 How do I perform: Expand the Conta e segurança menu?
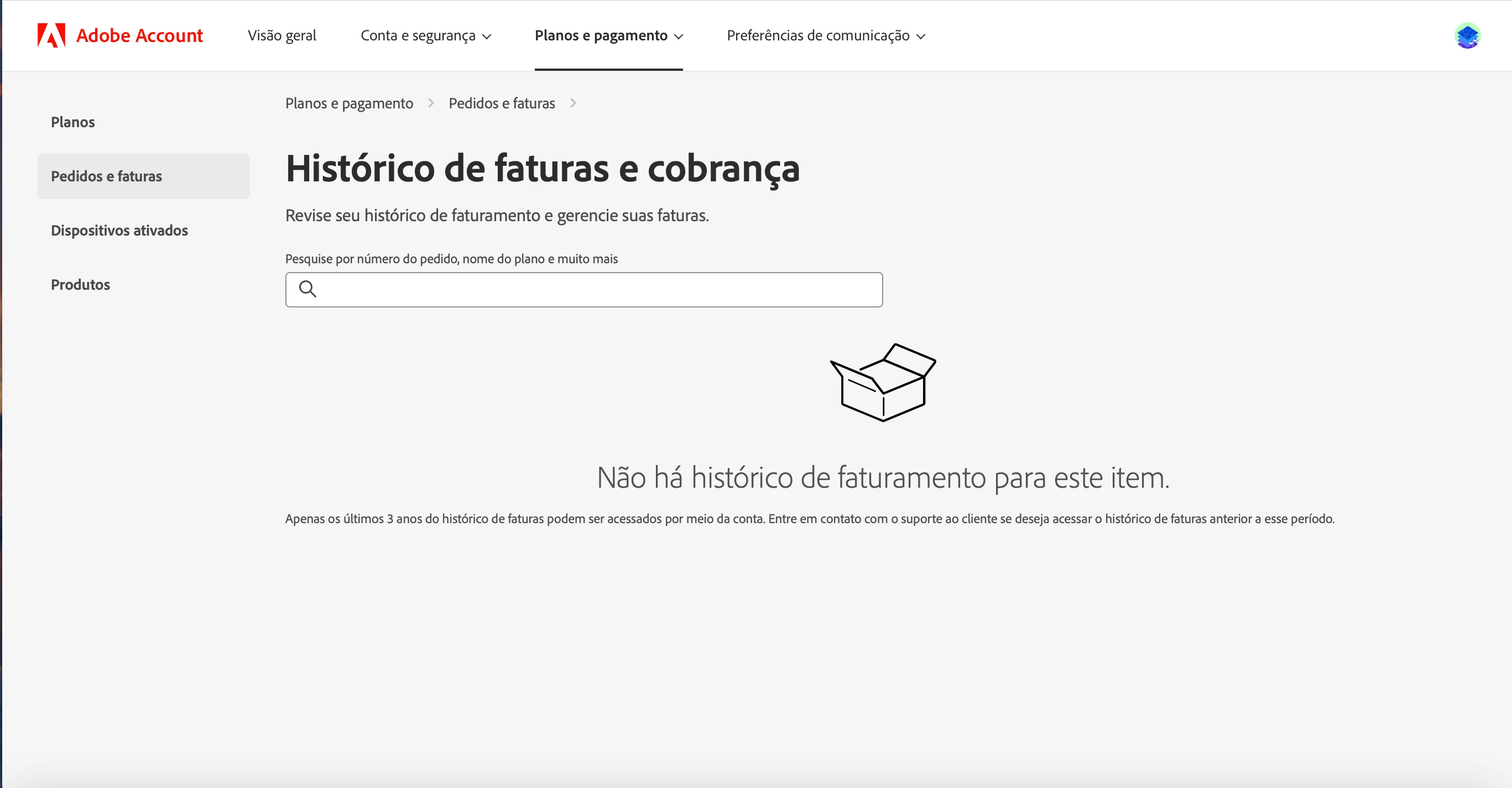pos(425,35)
